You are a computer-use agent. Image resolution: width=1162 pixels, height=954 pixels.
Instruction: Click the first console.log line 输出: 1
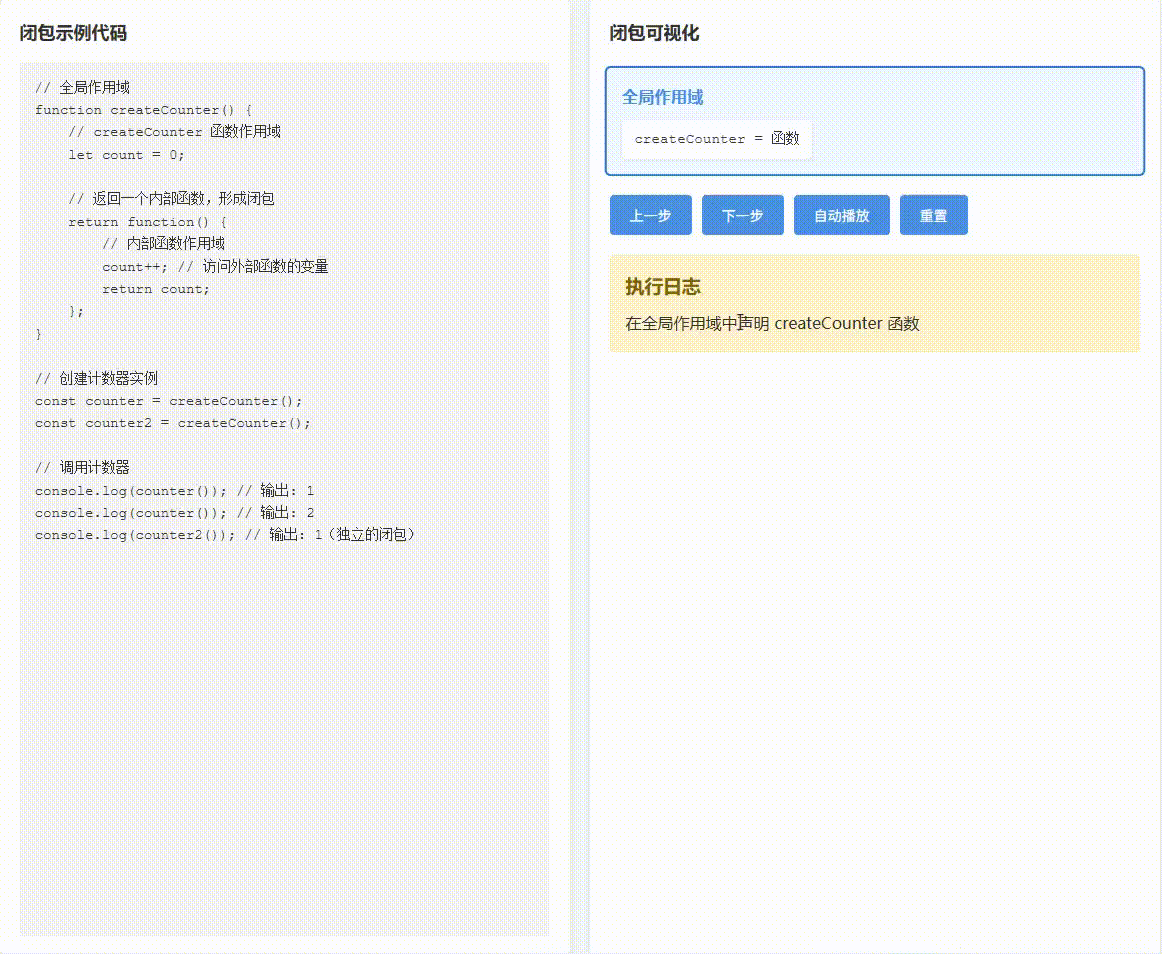click(x=175, y=491)
